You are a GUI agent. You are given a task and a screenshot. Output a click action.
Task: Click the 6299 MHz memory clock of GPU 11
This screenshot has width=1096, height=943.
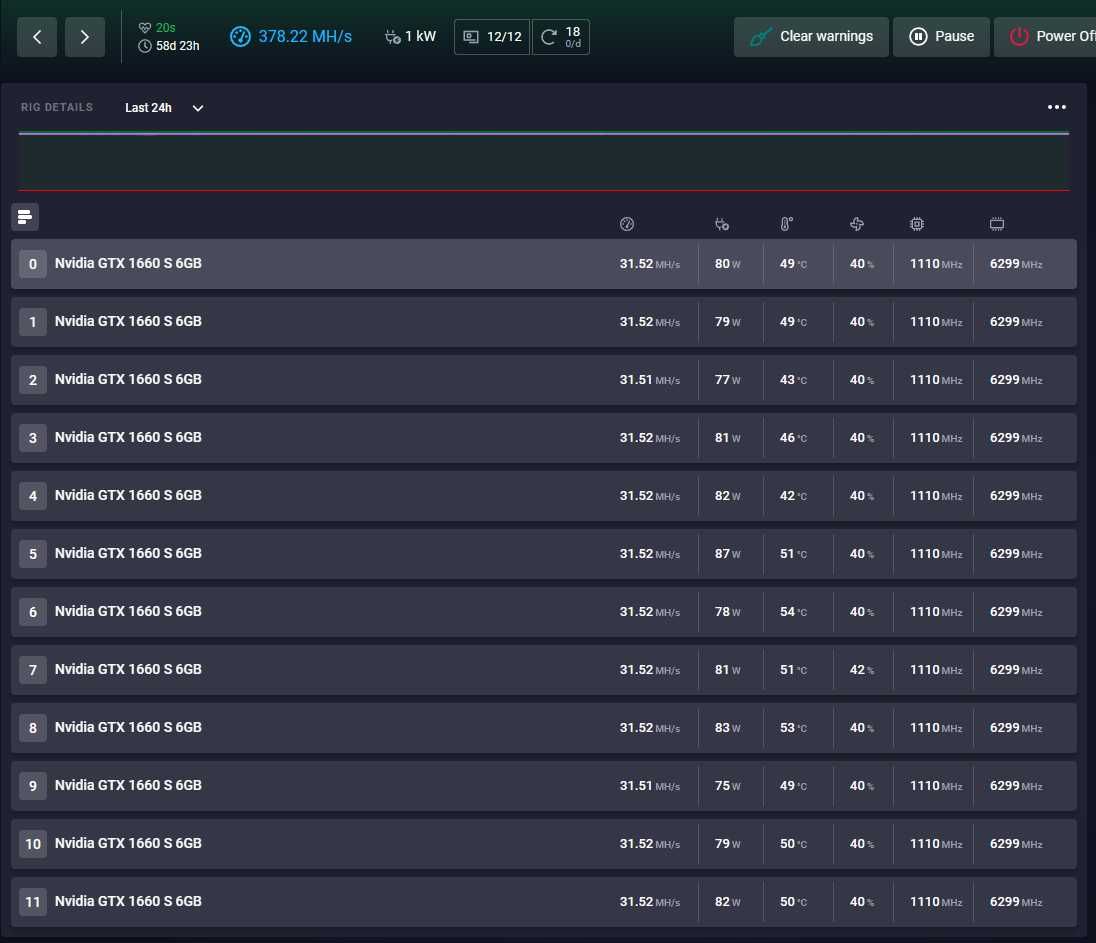tap(1016, 902)
